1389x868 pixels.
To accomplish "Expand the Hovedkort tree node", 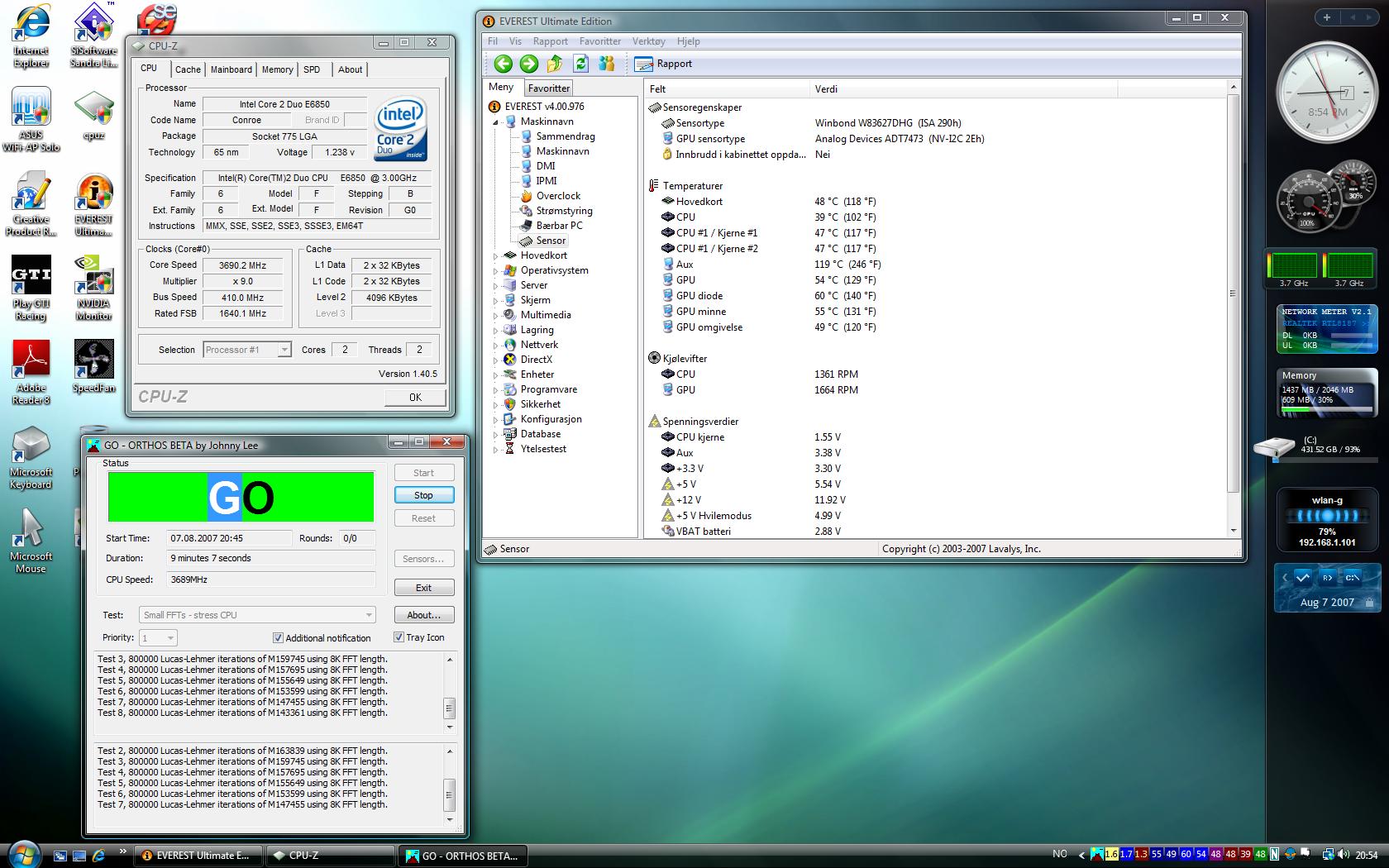I will tap(496, 255).
